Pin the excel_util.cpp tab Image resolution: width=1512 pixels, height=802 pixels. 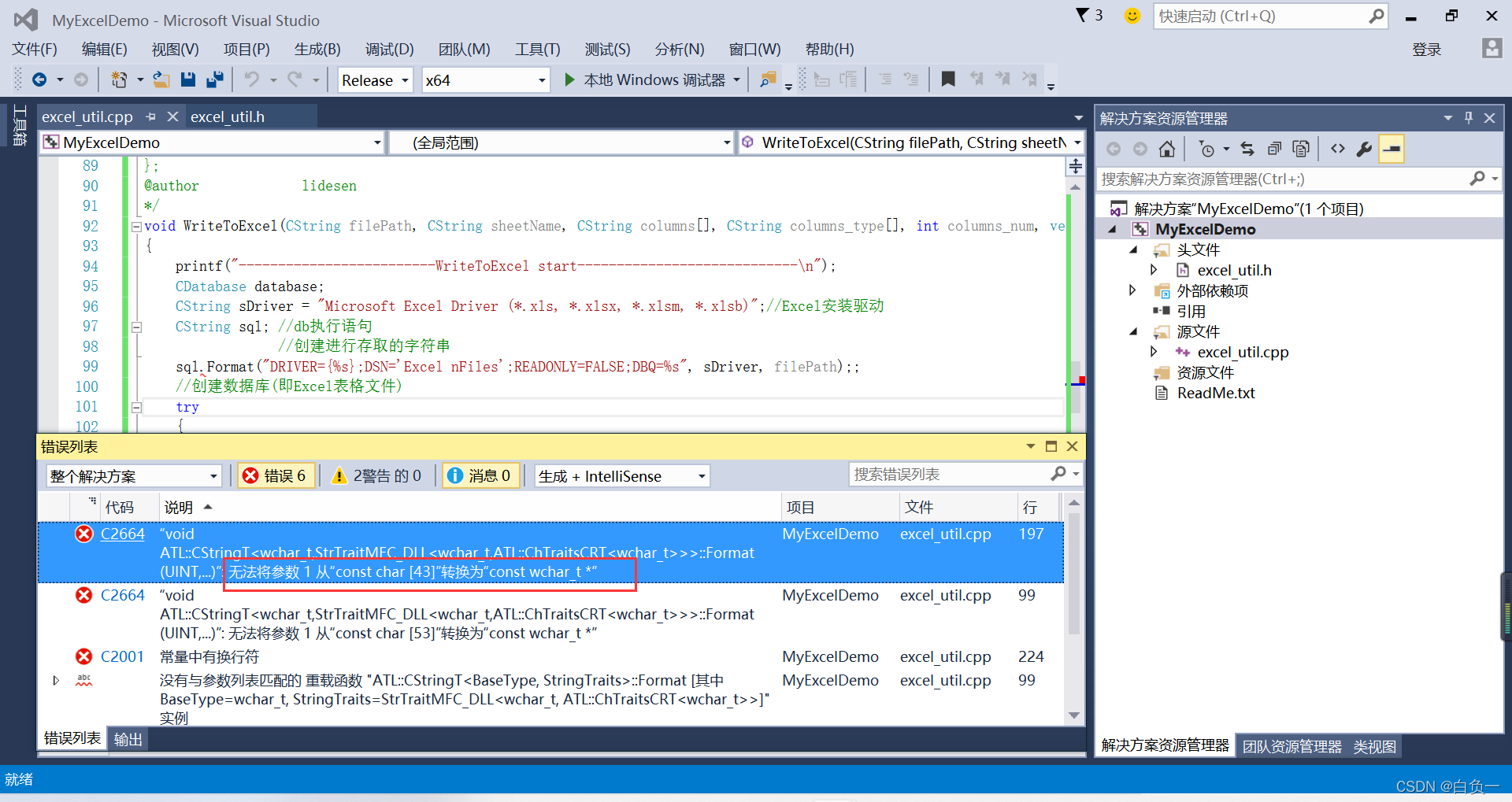(150, 116)
